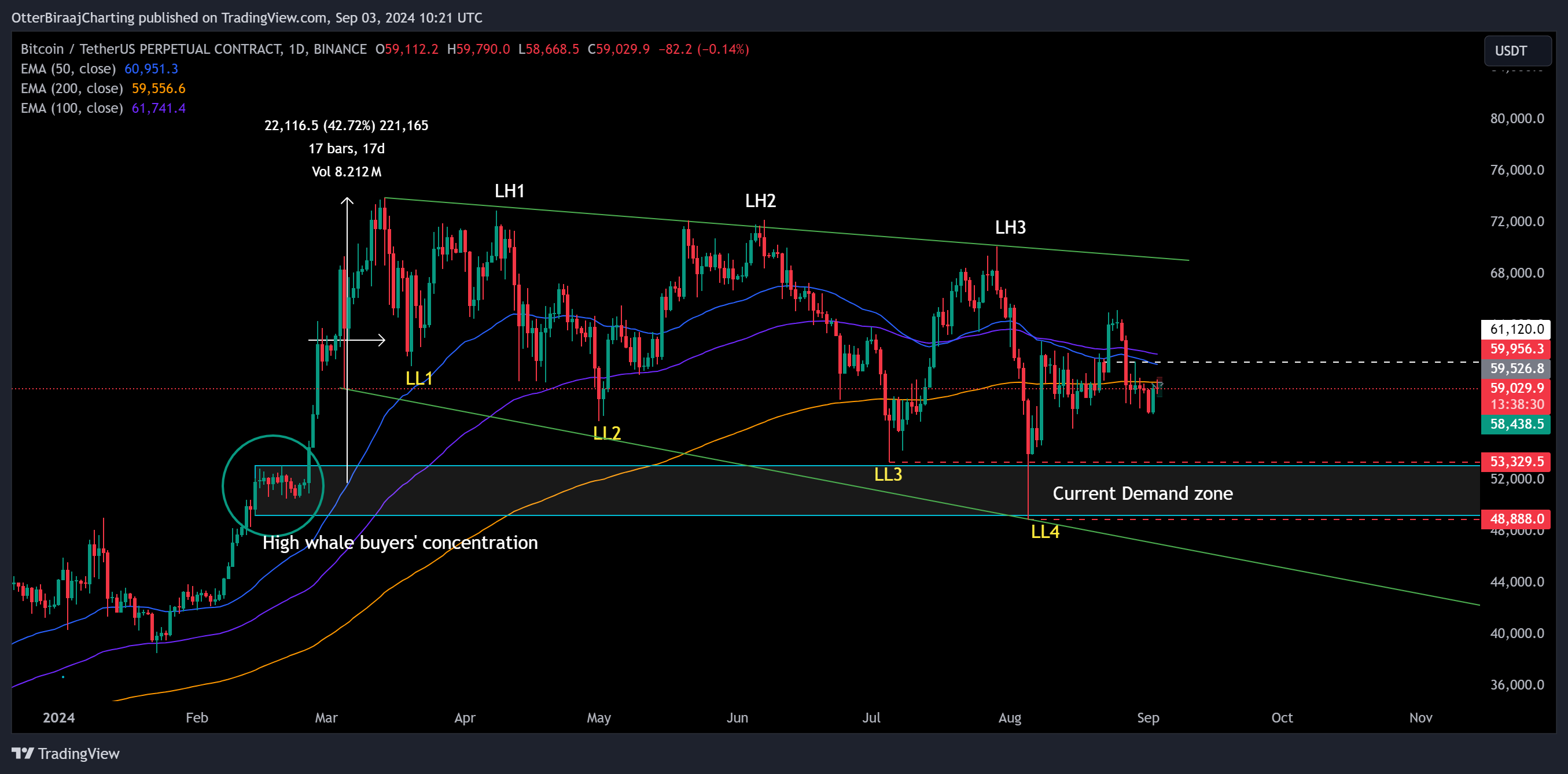Click the Sep label on the time axis
1568x774 pixels.
coord(1148,717)
